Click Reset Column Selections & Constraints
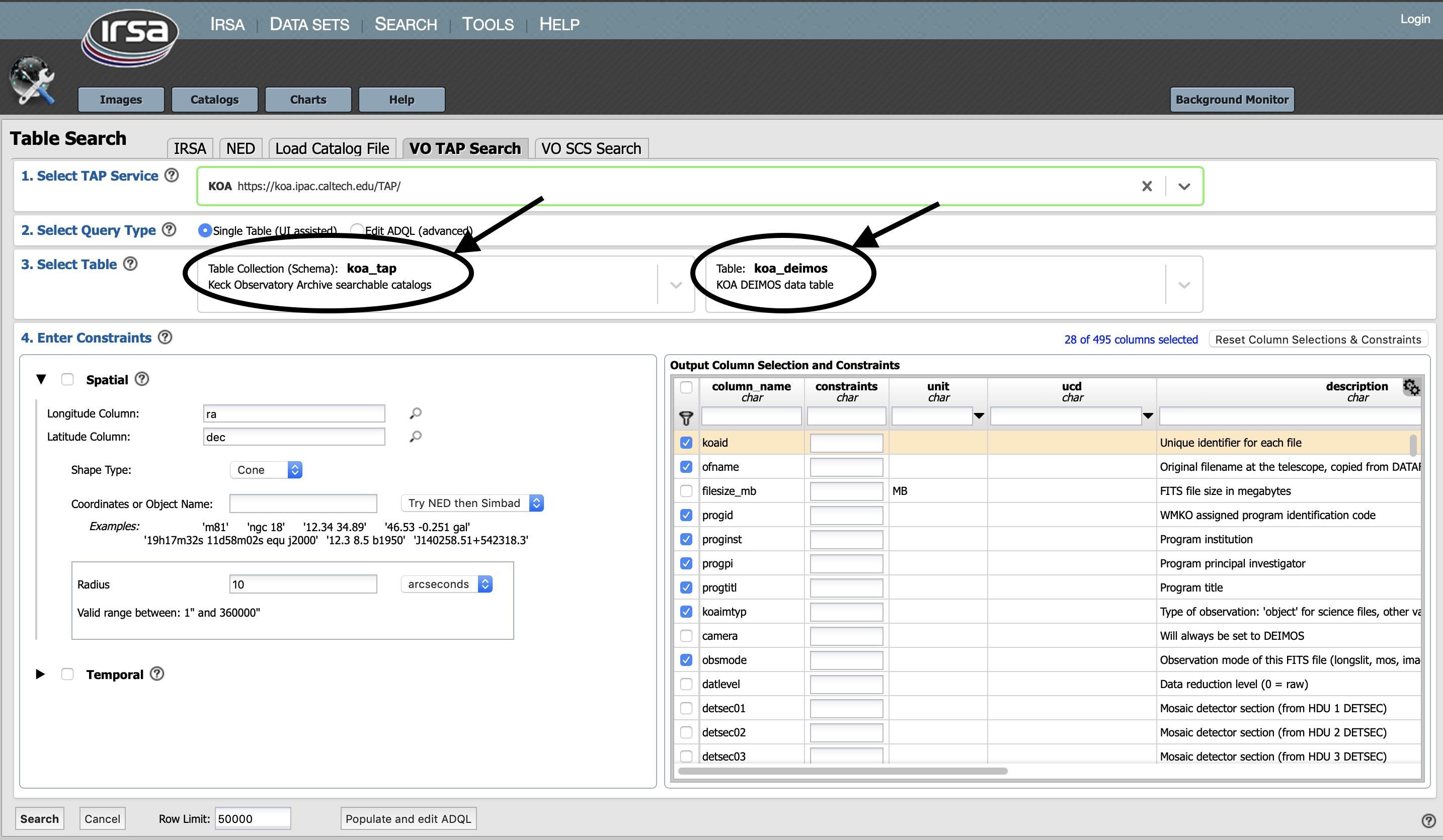Viewport: 1443px width, 840px height. pyautogui.click(x=1318, y=339)
